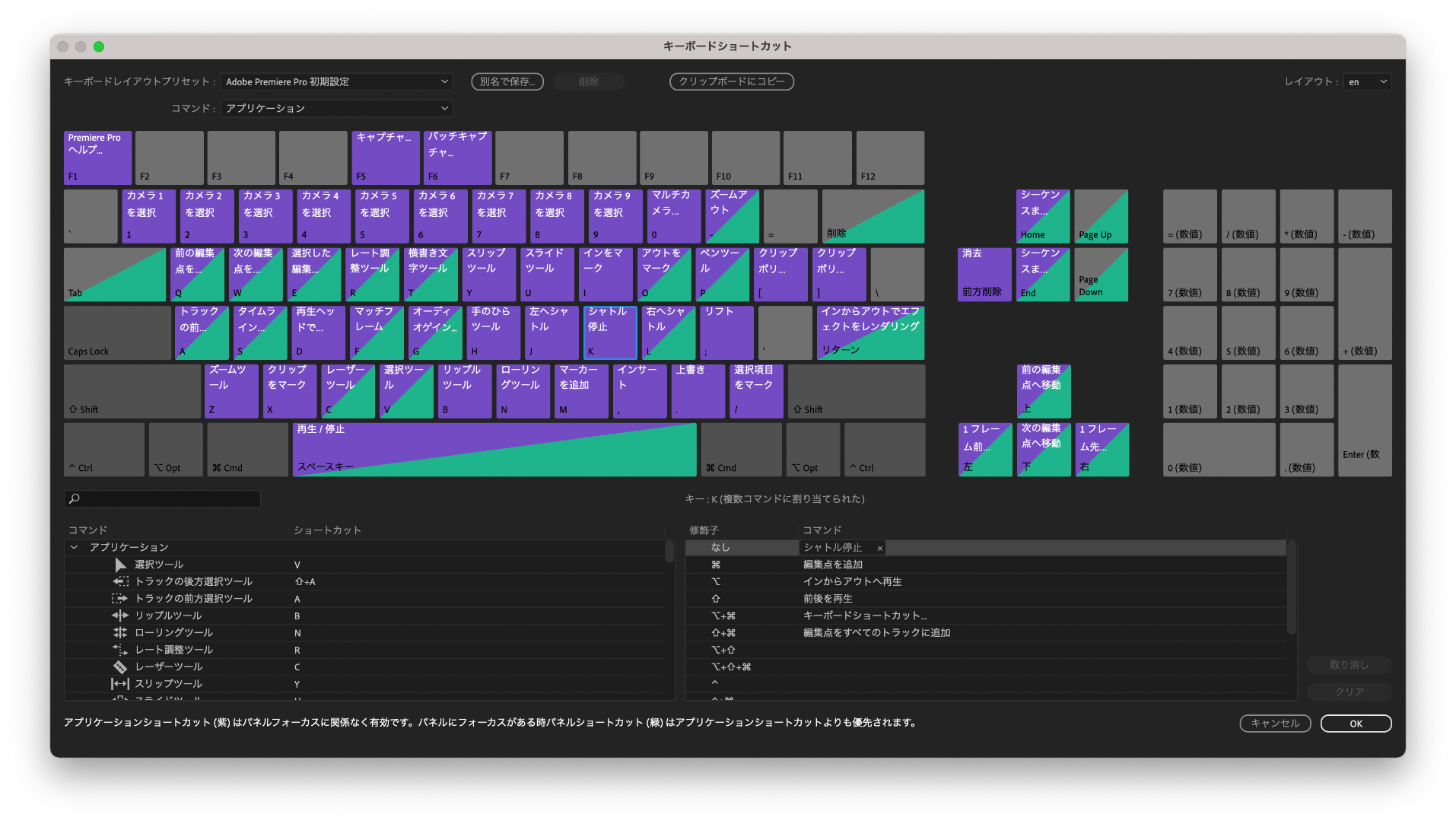Click the リップルツール icon in the command list
The width and height of the screenshot is (1456, 824).
pos(120,616)
